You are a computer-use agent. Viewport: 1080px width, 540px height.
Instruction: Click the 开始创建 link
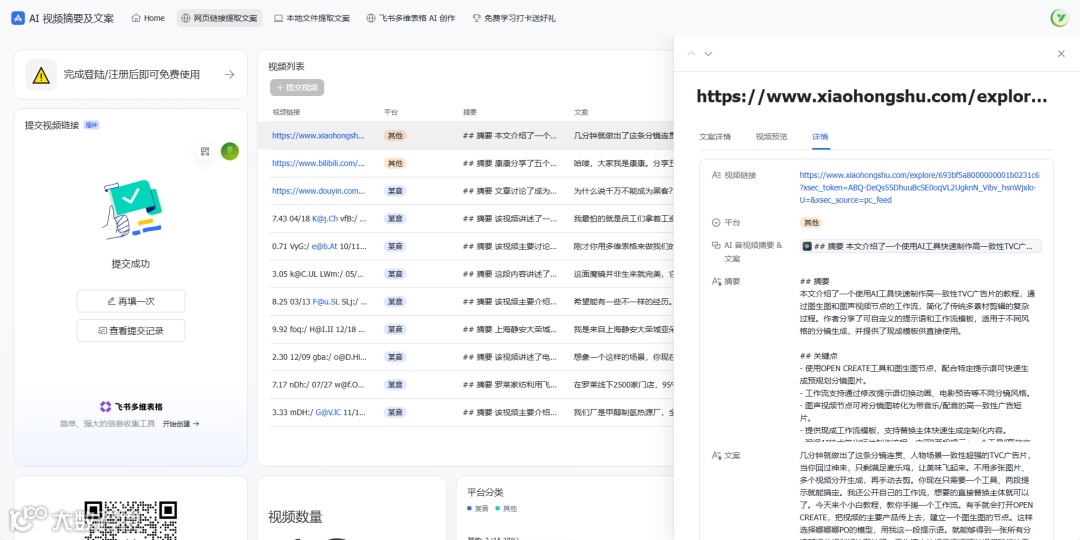click(181, 424)
